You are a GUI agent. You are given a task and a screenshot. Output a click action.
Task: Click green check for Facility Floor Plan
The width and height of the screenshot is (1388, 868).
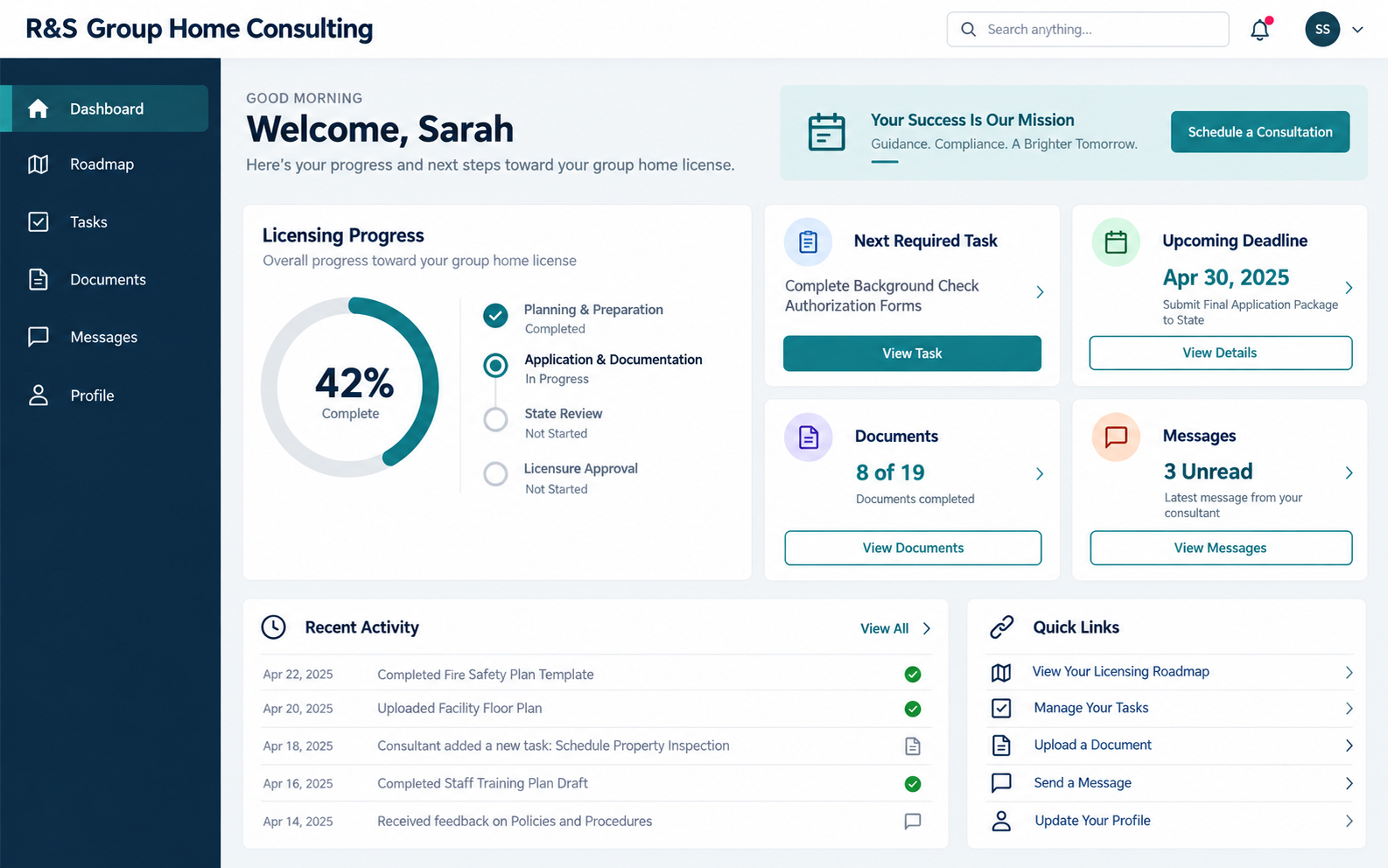click(x=913, y=709)
